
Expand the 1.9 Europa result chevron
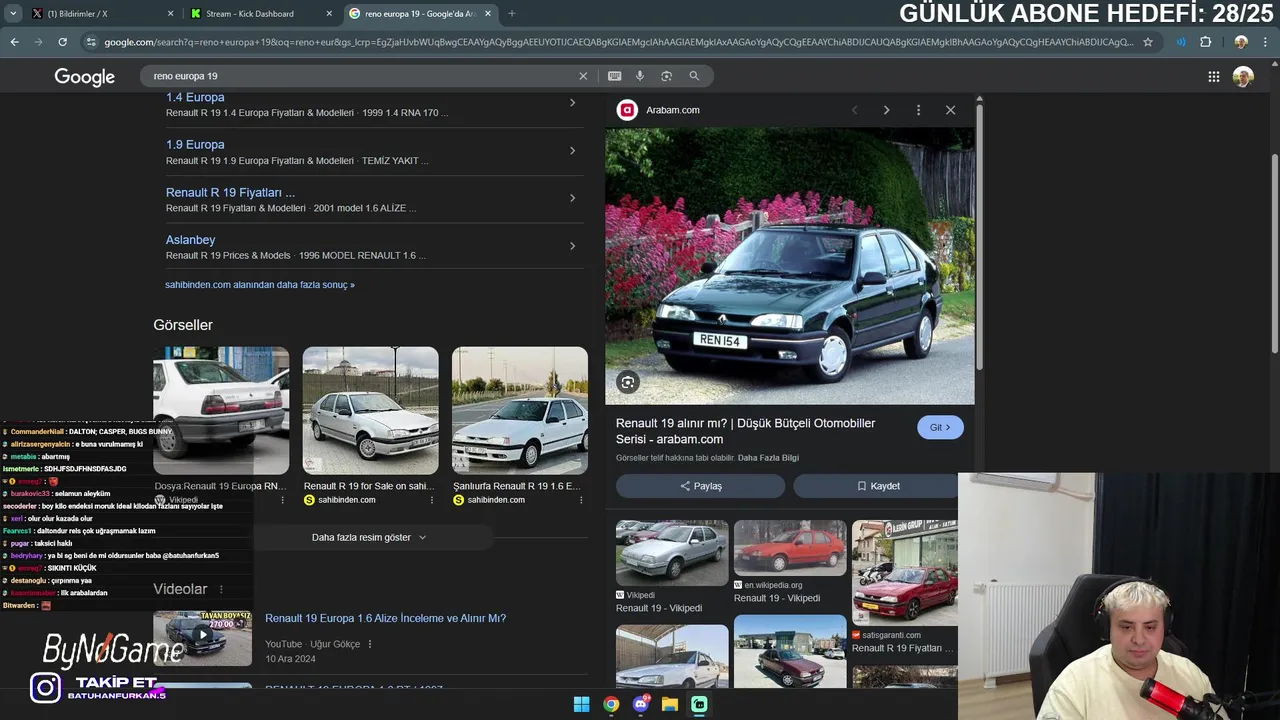click(x=572, y=151)
